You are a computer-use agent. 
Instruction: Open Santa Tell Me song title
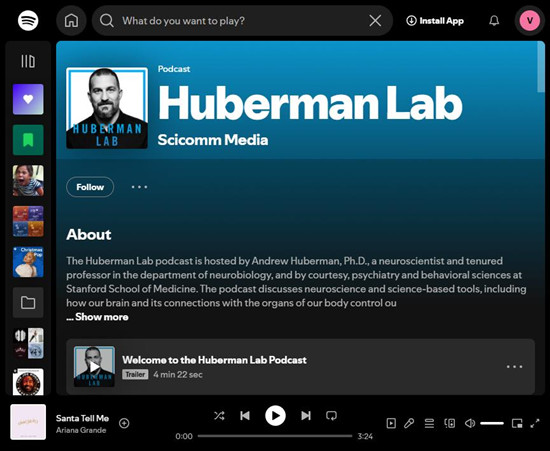click(x=82, y=418)
